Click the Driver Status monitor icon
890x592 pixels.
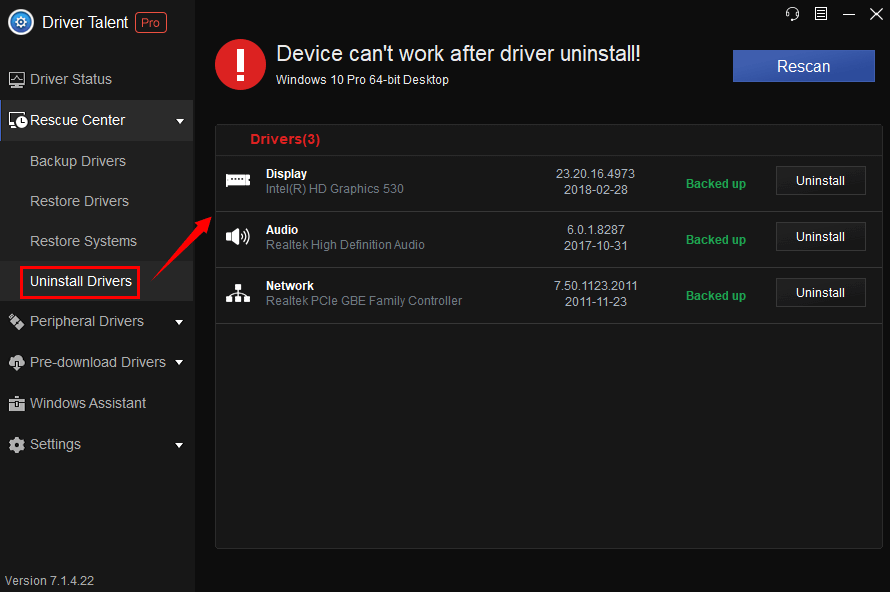[16, 79]
